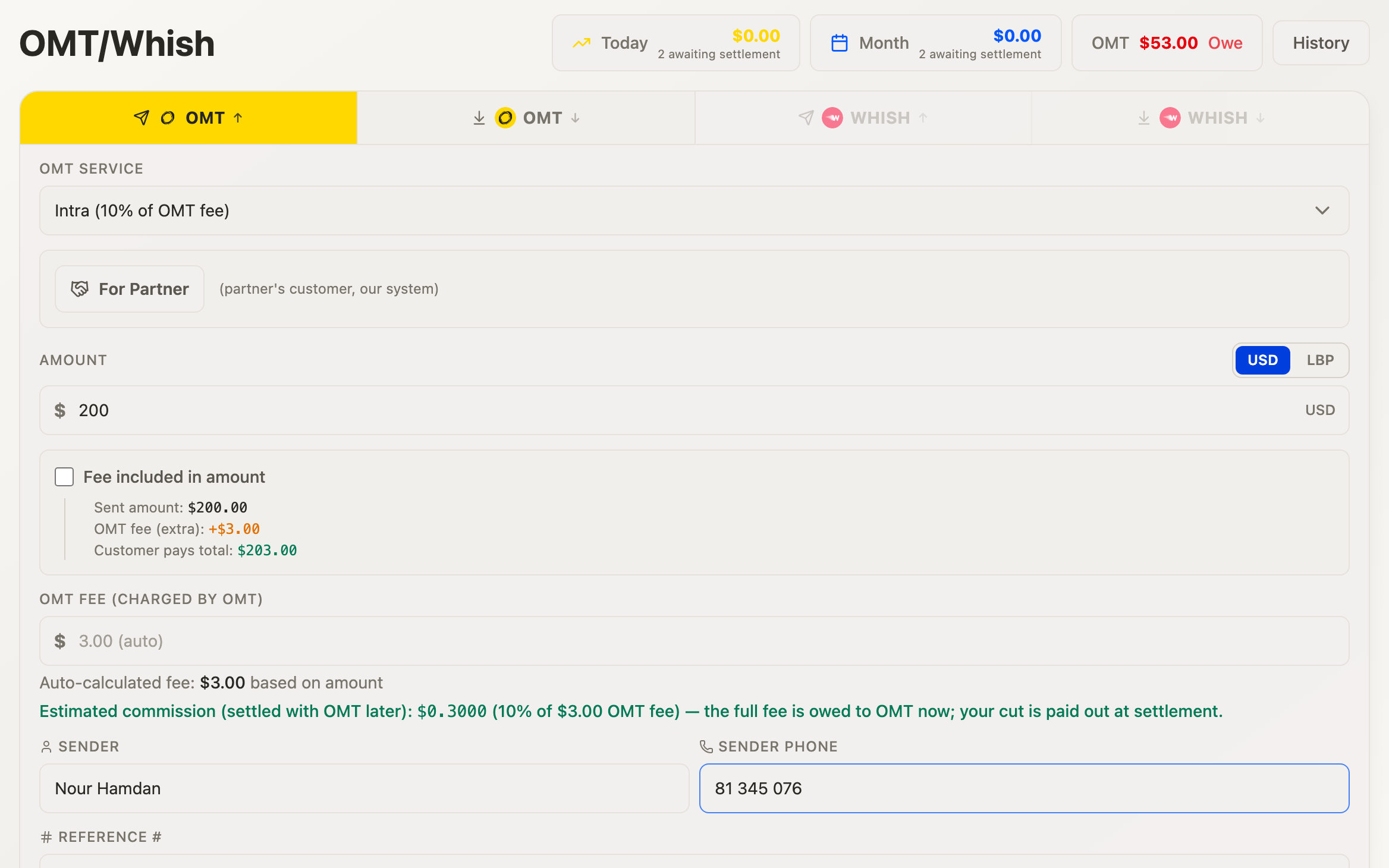Click the phone icon beside Sender Phone label

706,747
